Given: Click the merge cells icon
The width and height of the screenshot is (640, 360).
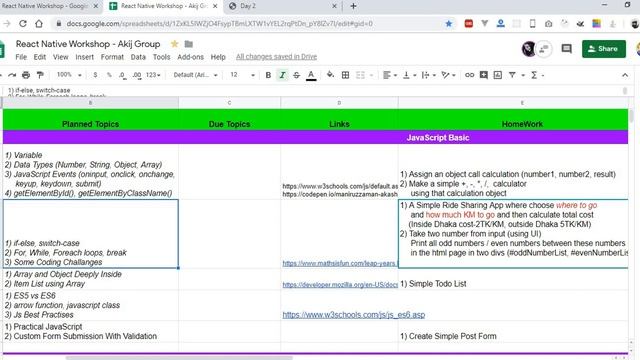Looking at the screenshot, I should 360,75.
